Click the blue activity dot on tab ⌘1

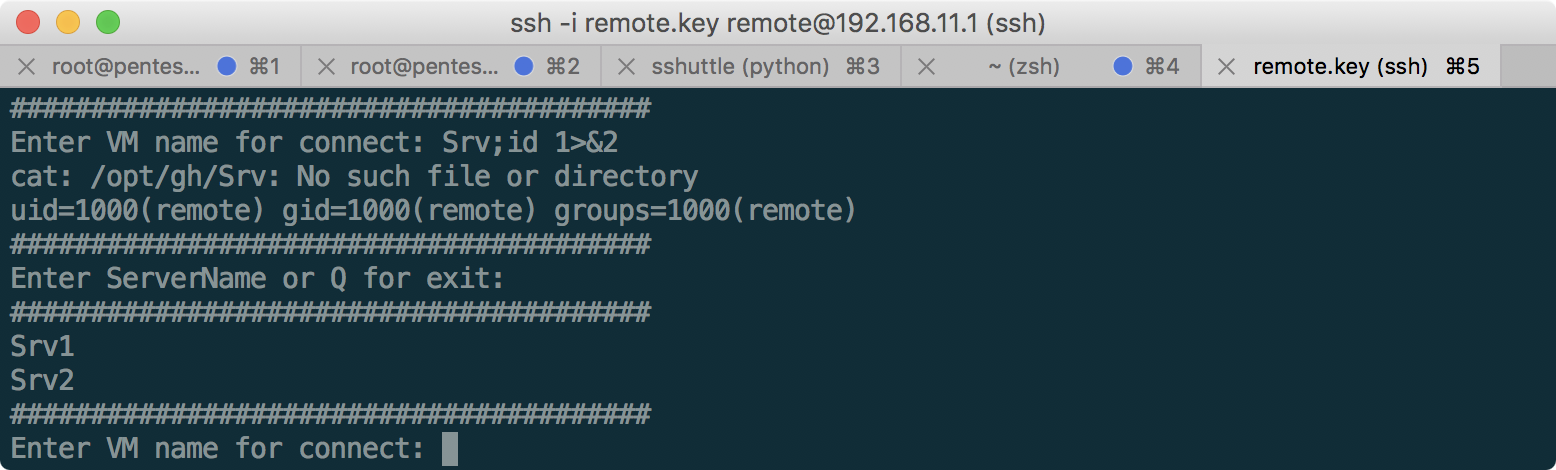click(x=226, y=67)
